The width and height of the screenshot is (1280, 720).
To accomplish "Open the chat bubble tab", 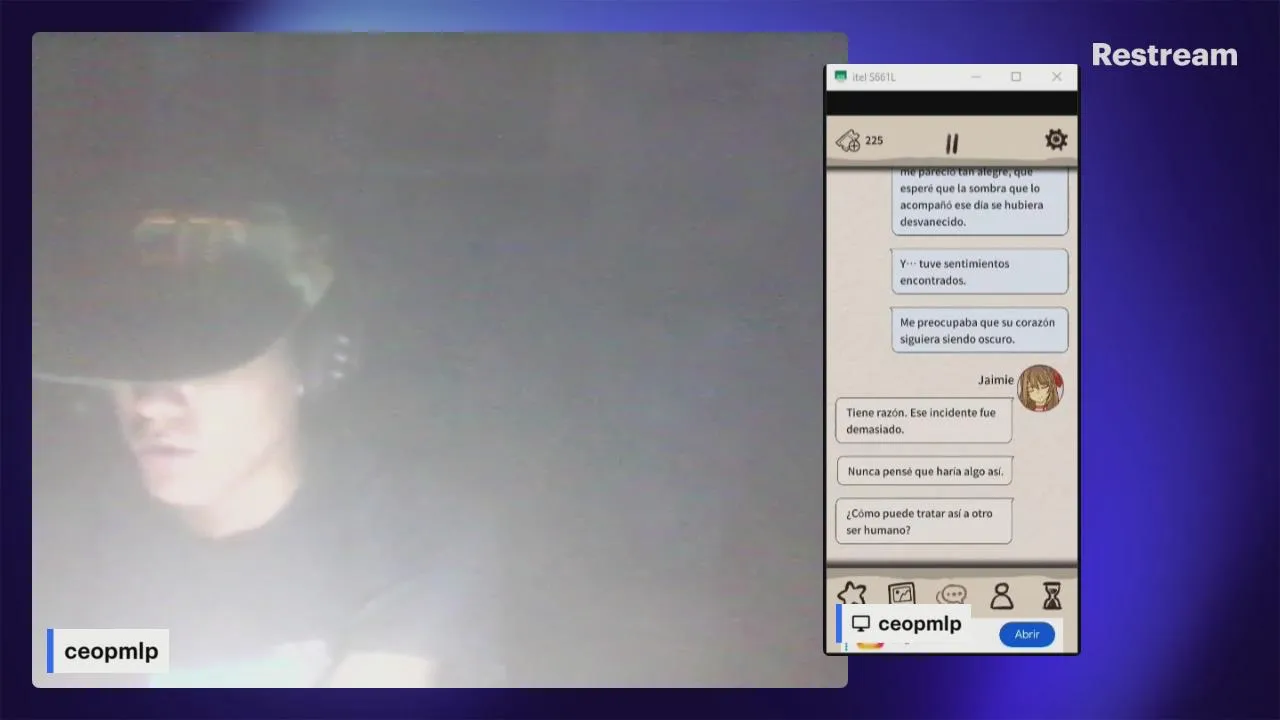I will (951, 595).
